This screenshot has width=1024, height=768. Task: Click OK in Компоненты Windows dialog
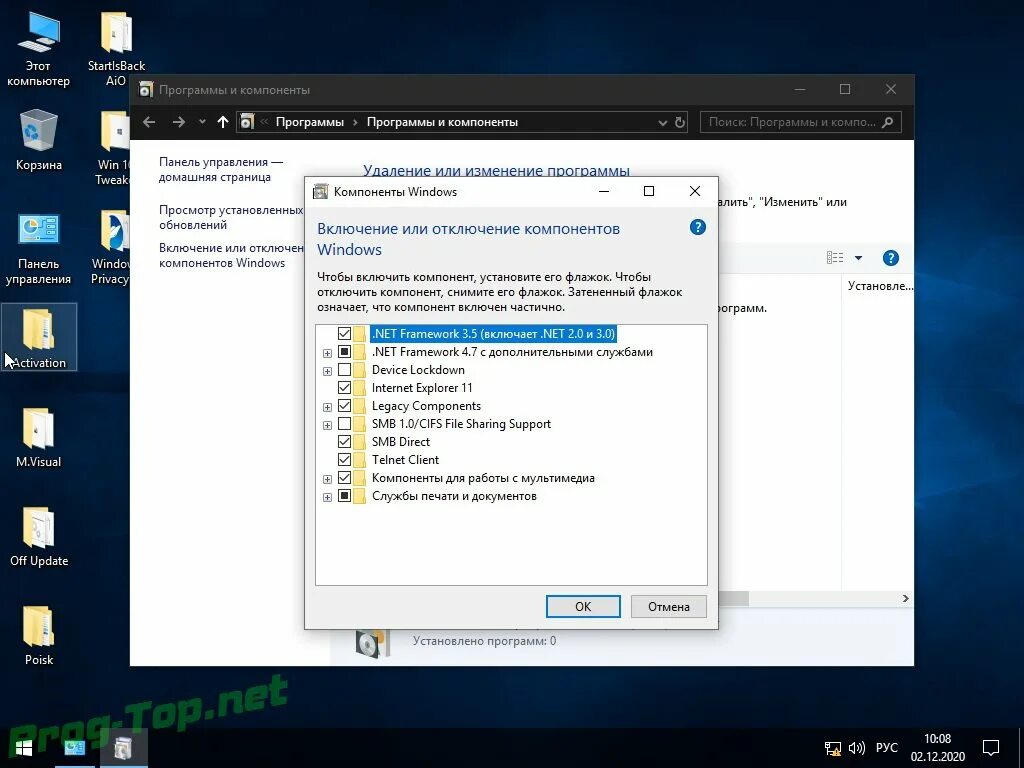(x=583, y=606)
